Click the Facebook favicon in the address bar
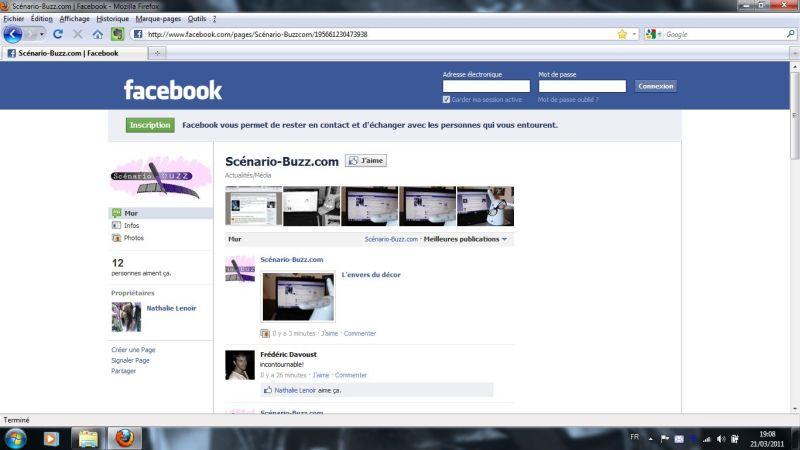 point(138,34)
